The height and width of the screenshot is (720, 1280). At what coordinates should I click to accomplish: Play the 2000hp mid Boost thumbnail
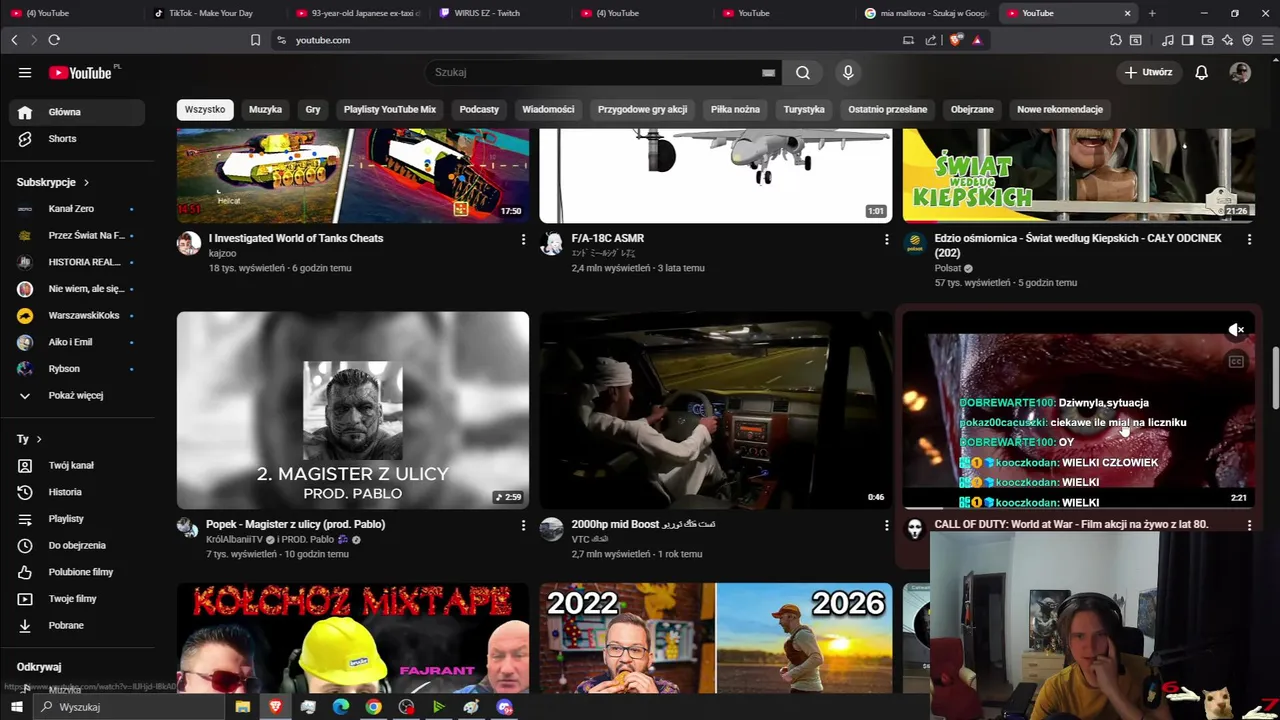tap(716, 410)
